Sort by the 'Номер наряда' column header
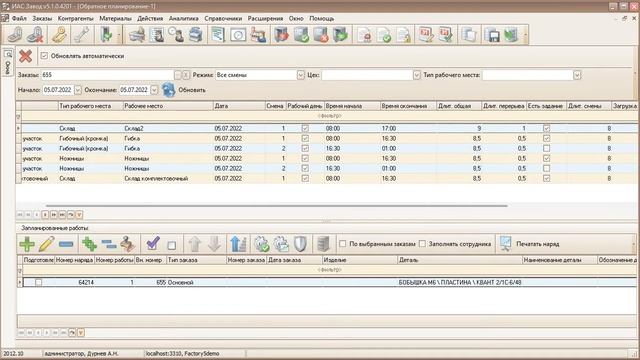640x360 pixels. tap(74, 260)
